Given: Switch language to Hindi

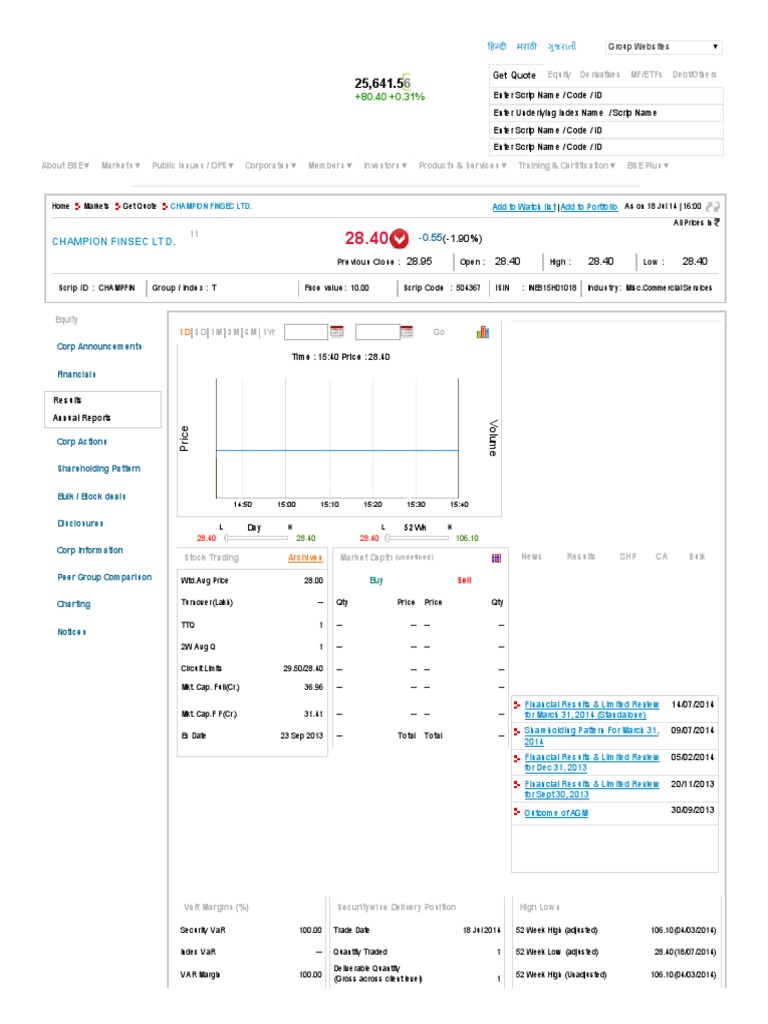Looking at the screenshot, I should coord(496,46).
